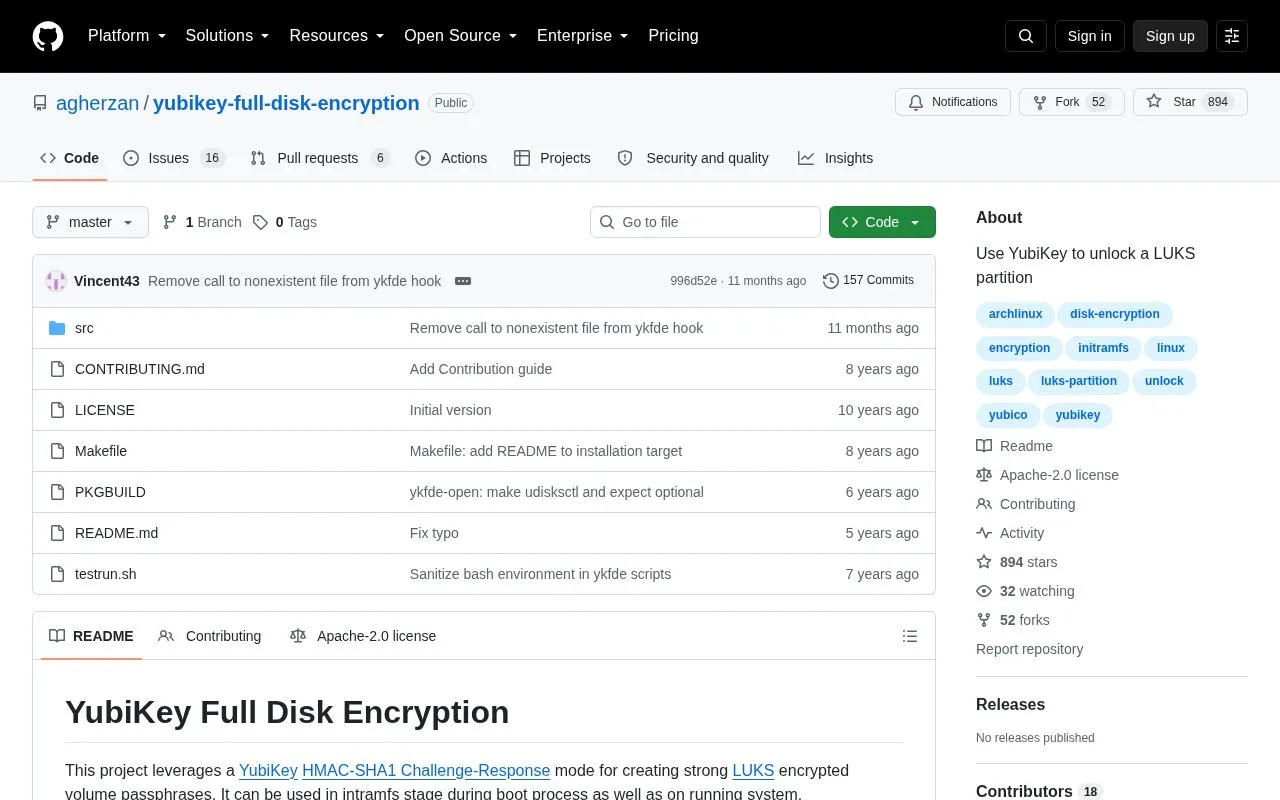Select the yubikey topic tag
1280x800 pixels.
click(x=1077, y=415)
